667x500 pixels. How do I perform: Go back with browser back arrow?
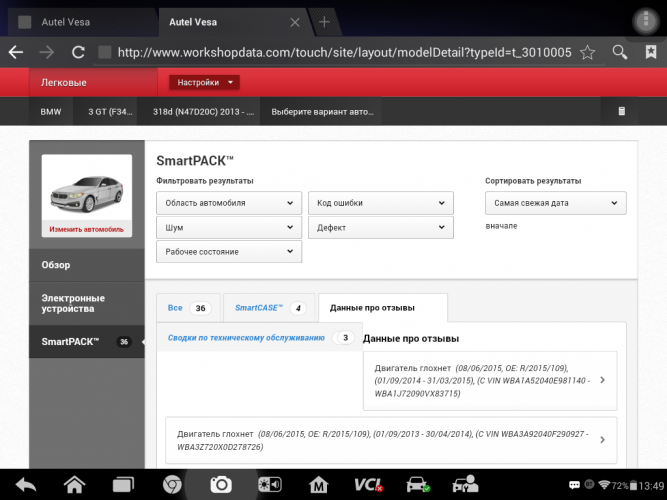pyautogui.click(x=16, y=52)
